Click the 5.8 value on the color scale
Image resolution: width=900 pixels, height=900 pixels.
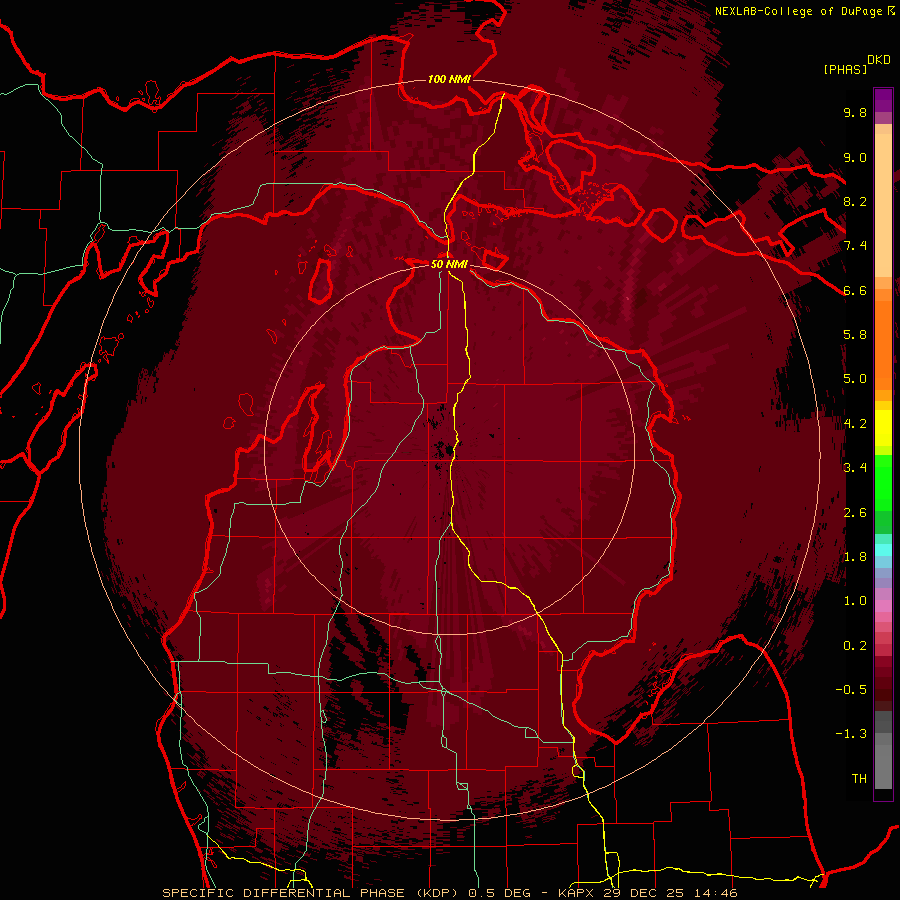click(855, 335)
